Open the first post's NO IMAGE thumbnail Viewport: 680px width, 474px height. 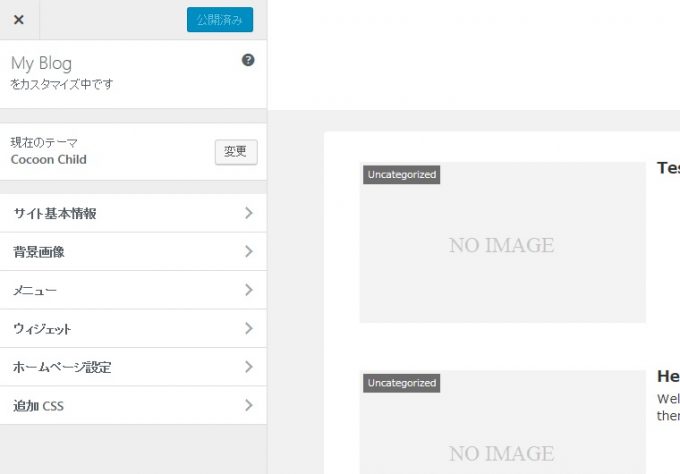[502, 245]
